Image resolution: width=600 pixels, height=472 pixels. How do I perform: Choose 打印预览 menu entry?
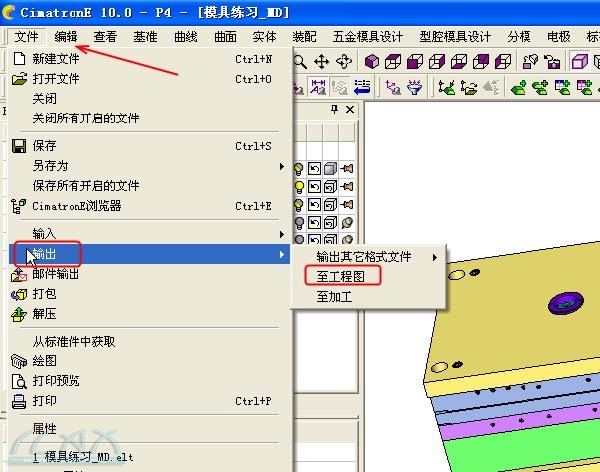(150, 381)
